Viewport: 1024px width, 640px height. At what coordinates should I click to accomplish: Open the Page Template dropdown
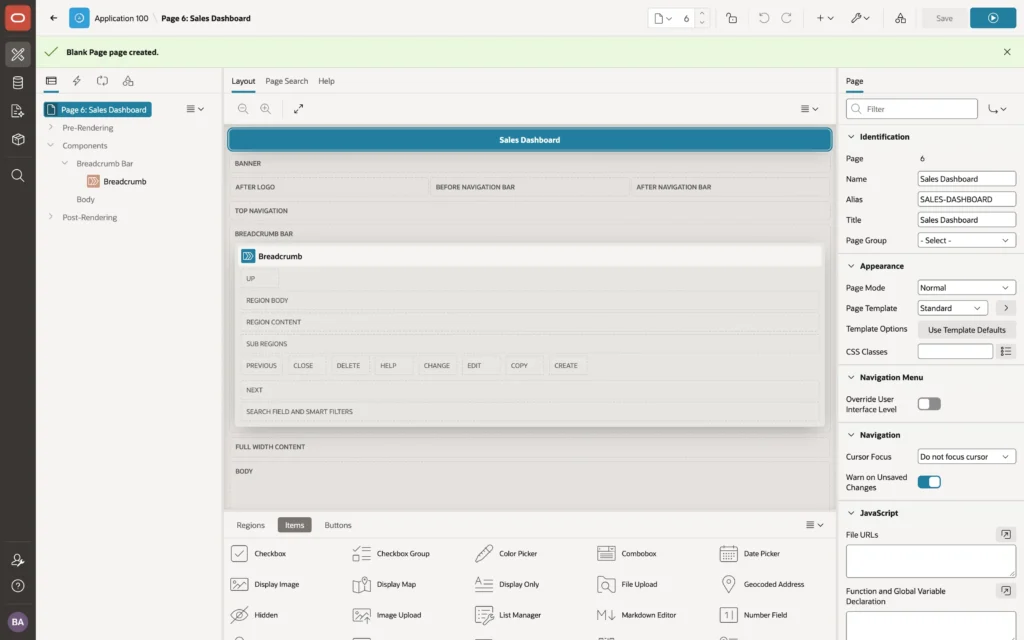click(x=952, y=308)
